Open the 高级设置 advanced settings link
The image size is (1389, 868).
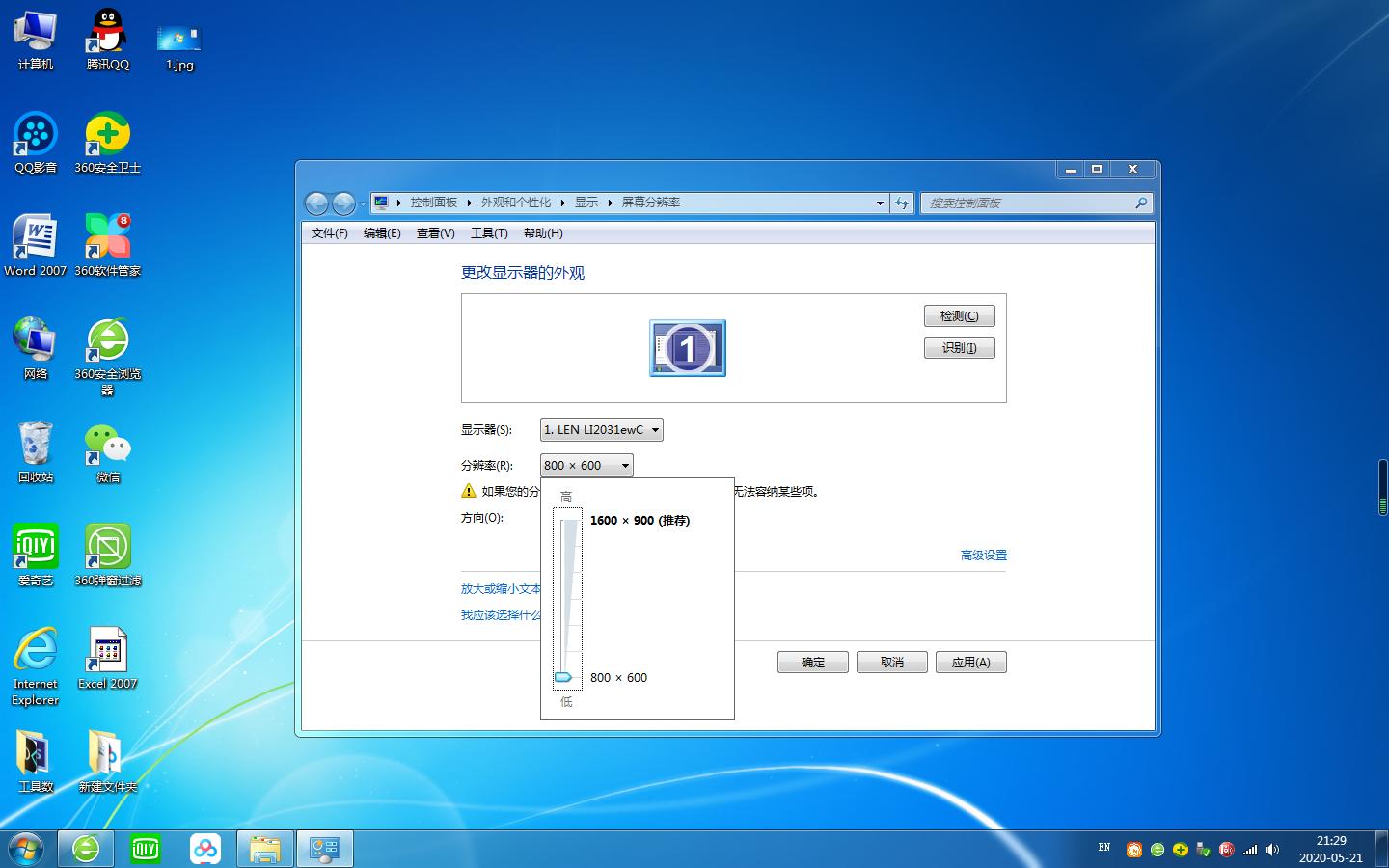pos(982,555)
